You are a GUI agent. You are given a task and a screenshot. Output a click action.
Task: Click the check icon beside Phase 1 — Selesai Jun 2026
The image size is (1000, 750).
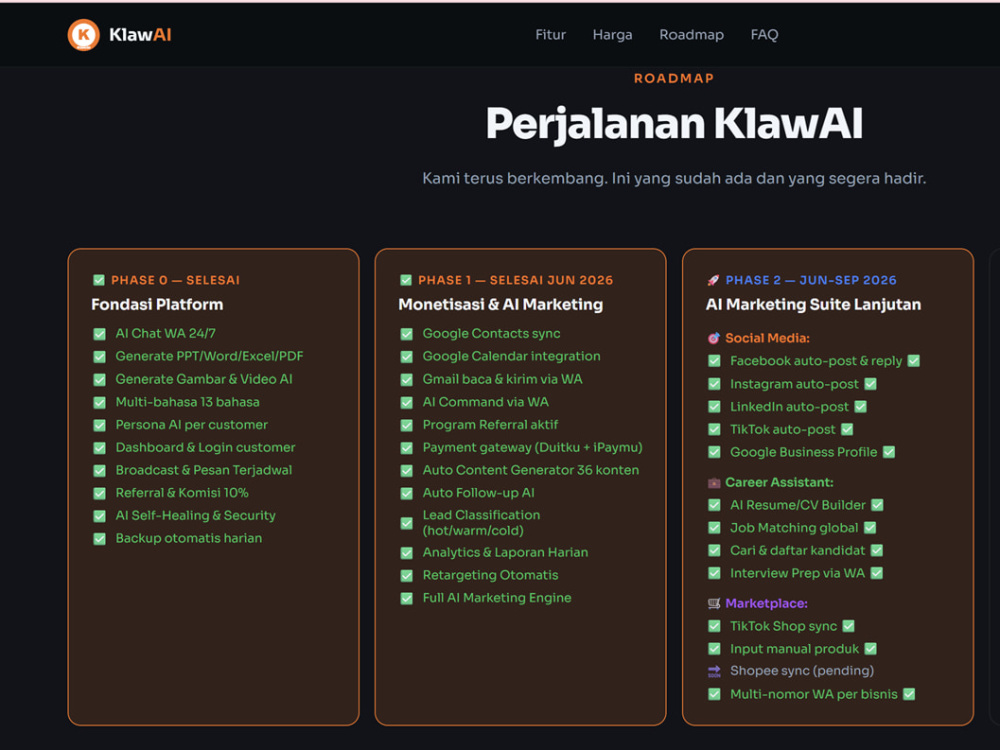406,280
